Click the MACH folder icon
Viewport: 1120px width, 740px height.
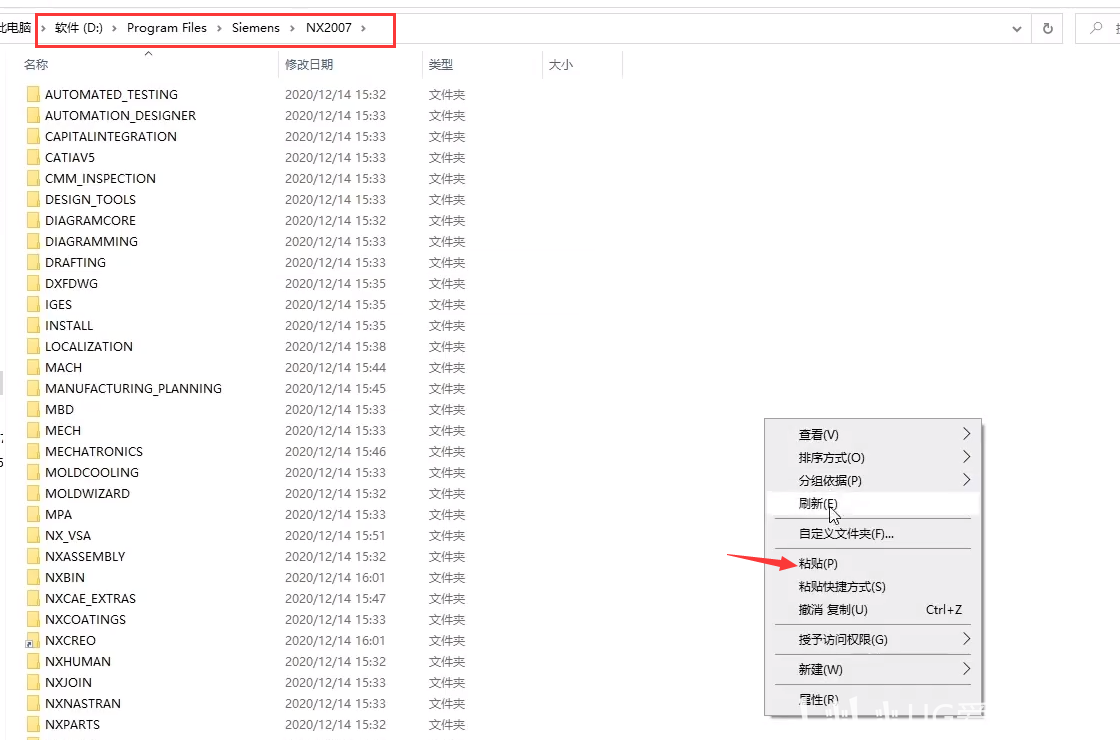tap(33, 367)
